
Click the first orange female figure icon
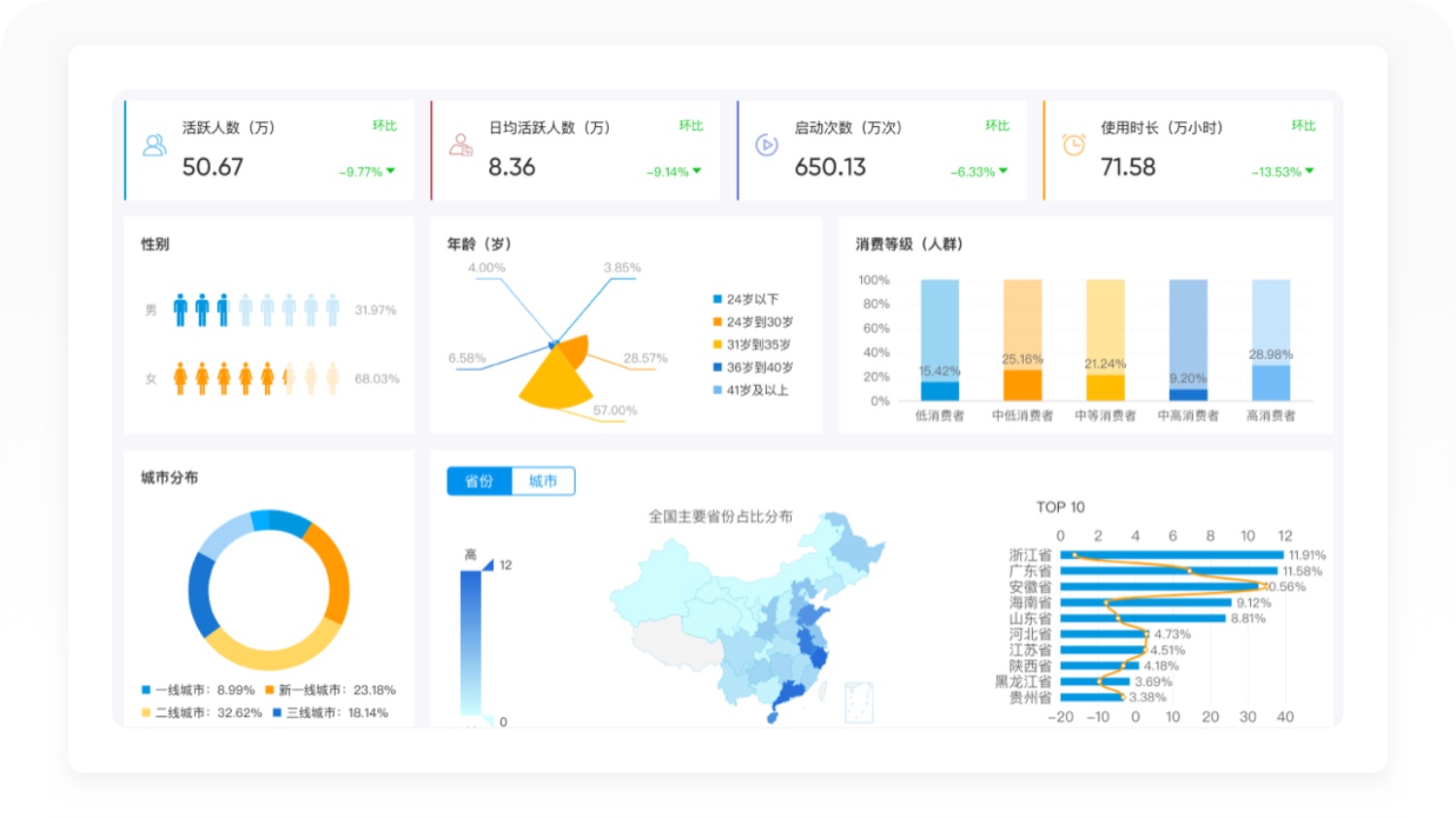[181, 378]
